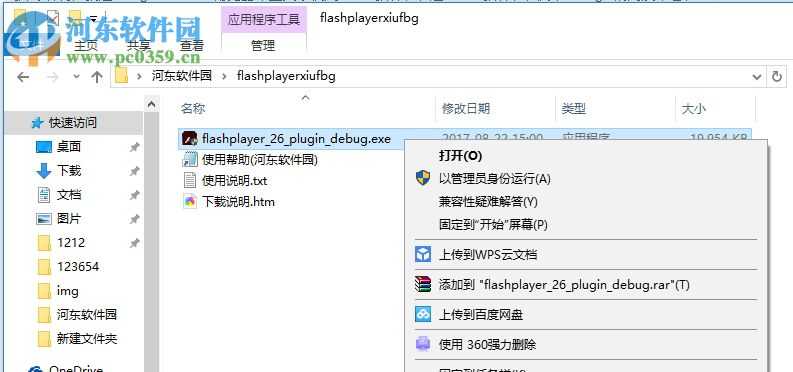The width and height of the screenshot is (793, 372).
Task: Sort files by 修改日期 column
Action: click(x=466, y=108)
